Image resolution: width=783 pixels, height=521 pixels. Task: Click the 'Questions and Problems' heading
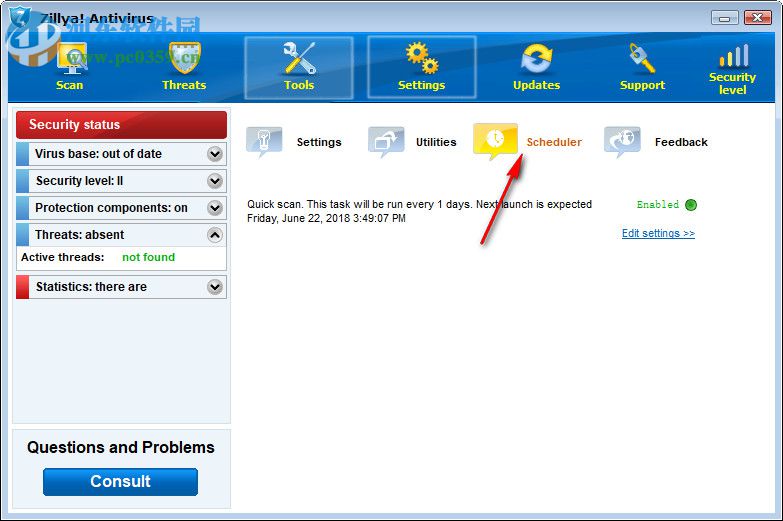(x=121, y=447)
